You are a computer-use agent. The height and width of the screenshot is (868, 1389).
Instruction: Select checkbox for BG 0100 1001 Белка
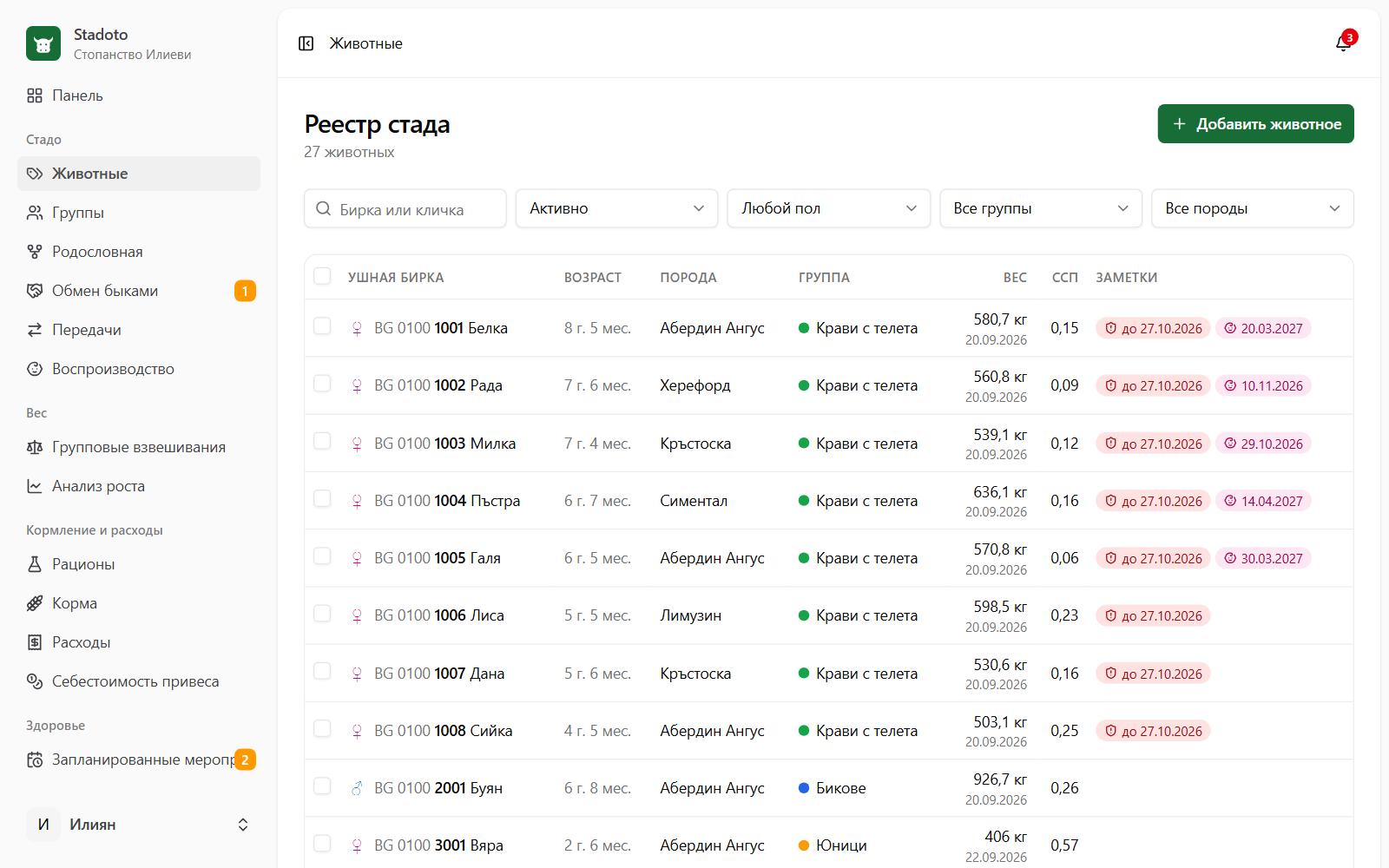322,326
